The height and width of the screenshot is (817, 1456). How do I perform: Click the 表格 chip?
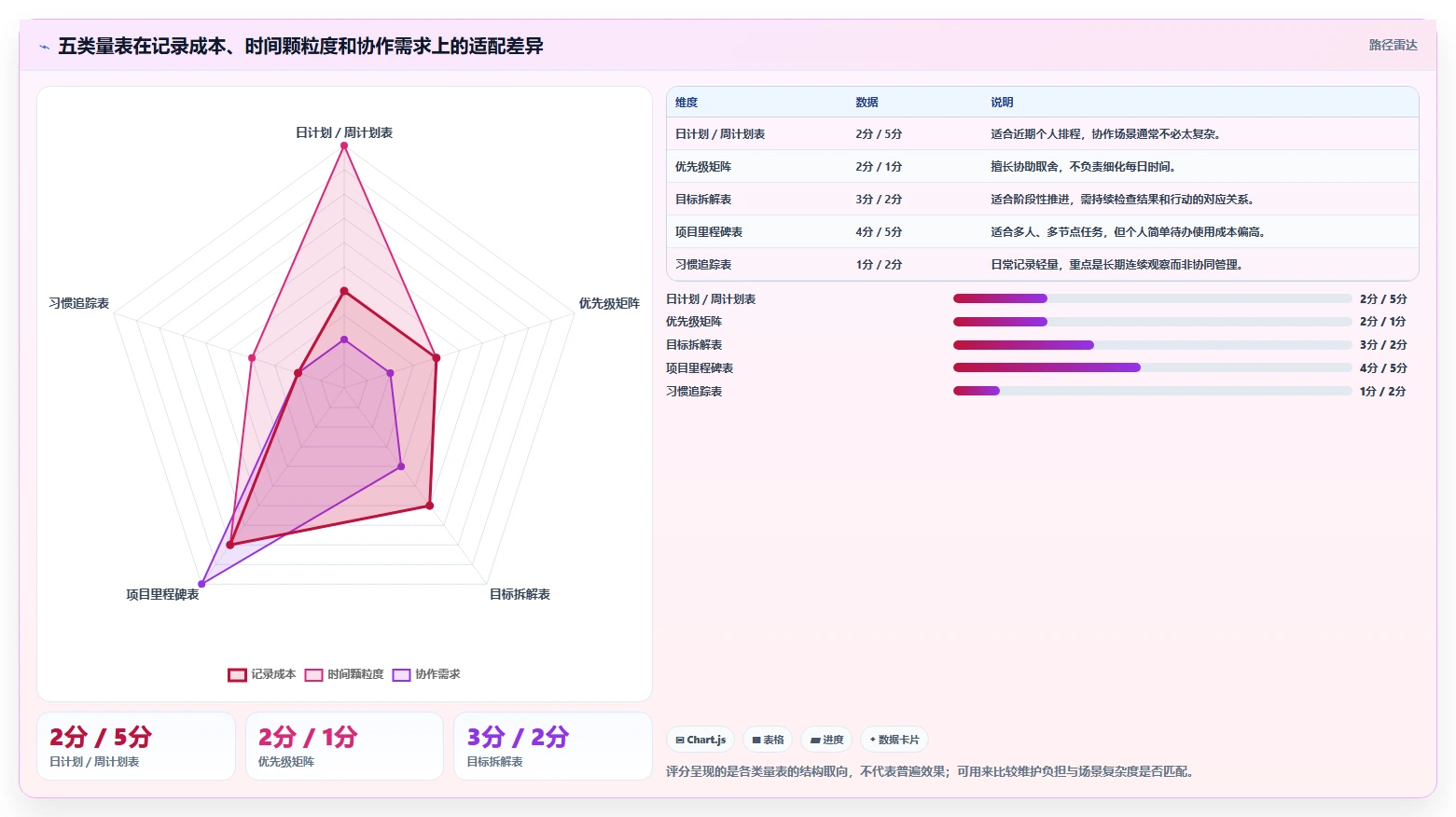pyautogui.click(x=768, y=740)
